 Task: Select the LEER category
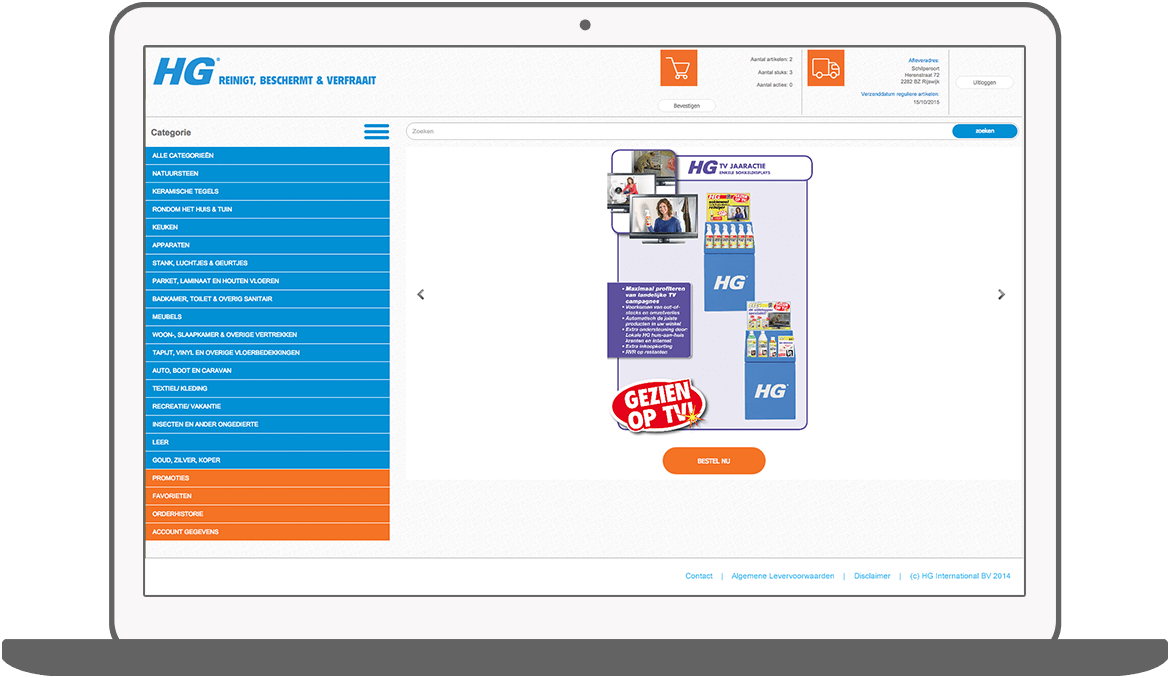(267, 442)
